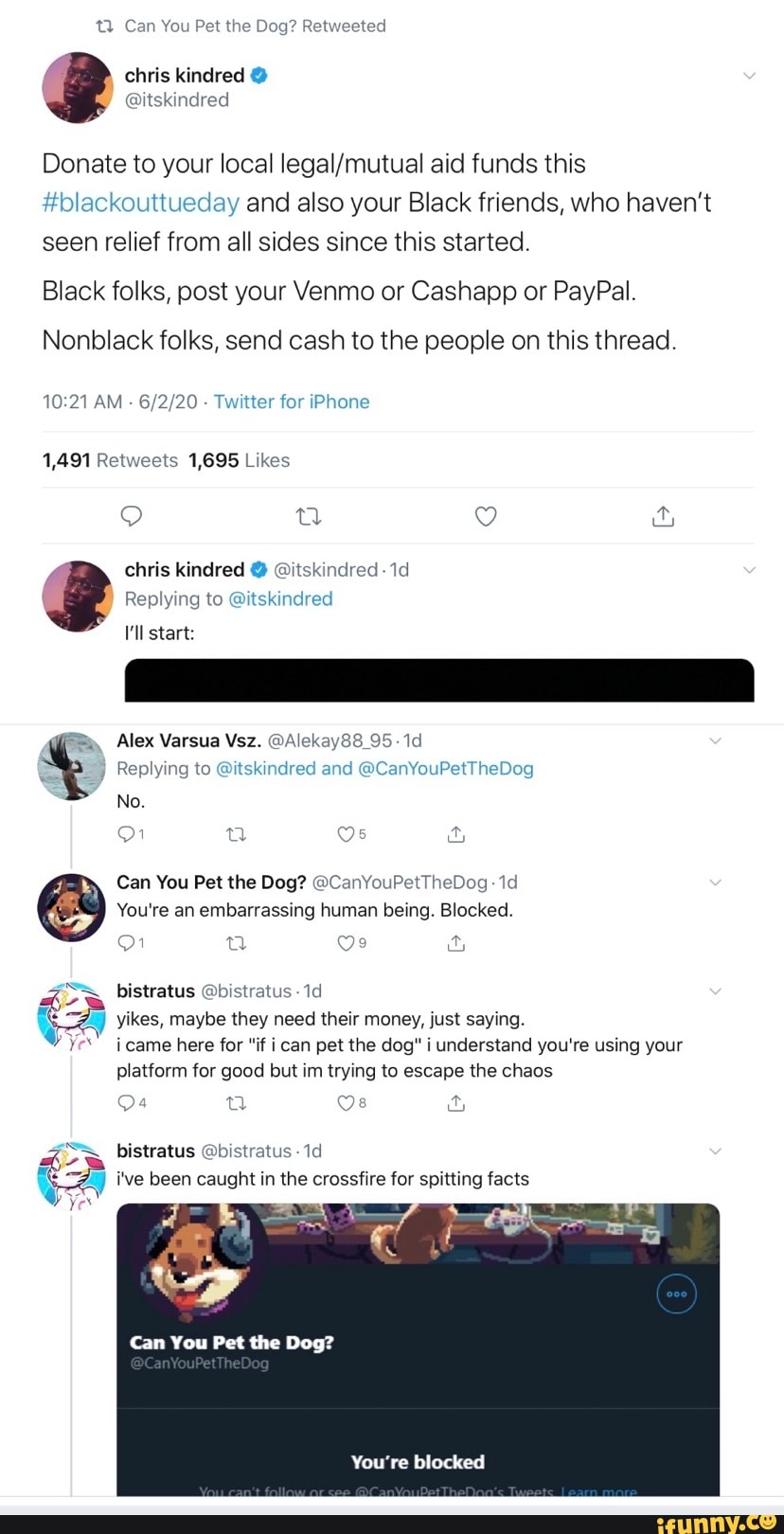This screenshot has height=1534, width=784.
Task: Retweet bistratus's "yikes" tweet
Action: 237,1103
